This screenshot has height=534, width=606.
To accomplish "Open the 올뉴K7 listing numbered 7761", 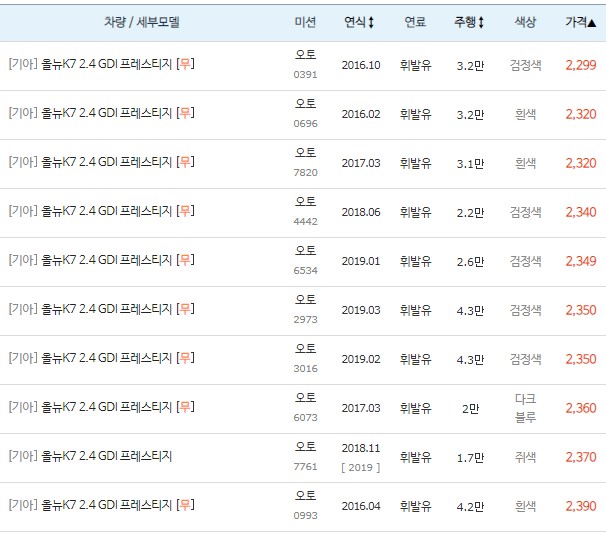I will coord(106,456).
